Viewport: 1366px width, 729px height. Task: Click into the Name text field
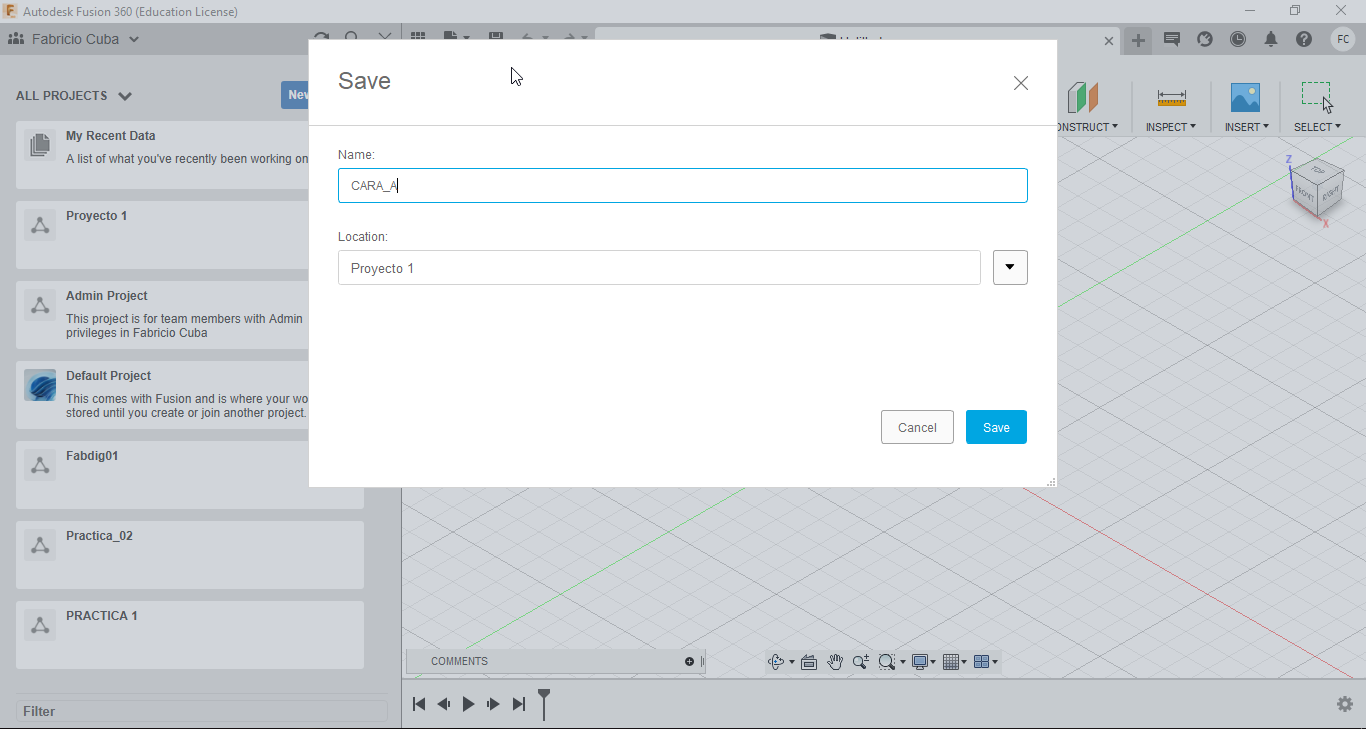[x=683, y=185]
